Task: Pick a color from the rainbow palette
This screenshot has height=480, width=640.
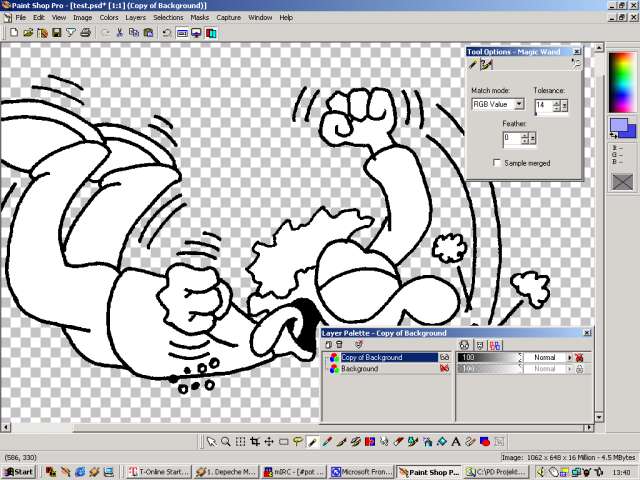Action: click(622, 82)
